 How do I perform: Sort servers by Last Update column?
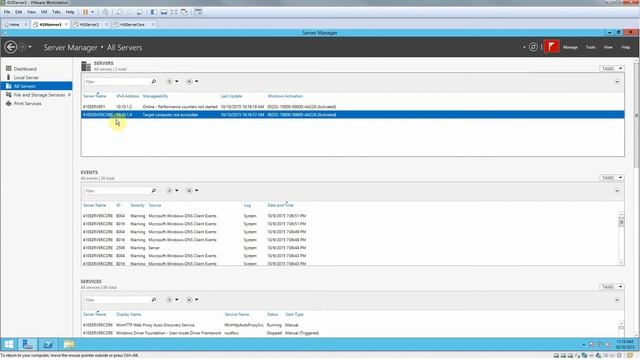tap(231, 96)
